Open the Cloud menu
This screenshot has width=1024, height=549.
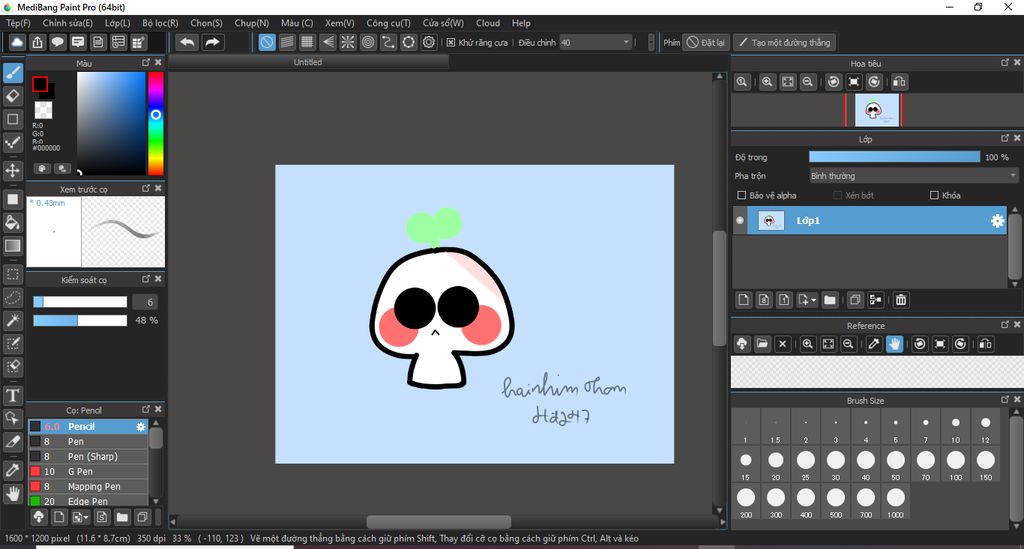coord(488,23)
